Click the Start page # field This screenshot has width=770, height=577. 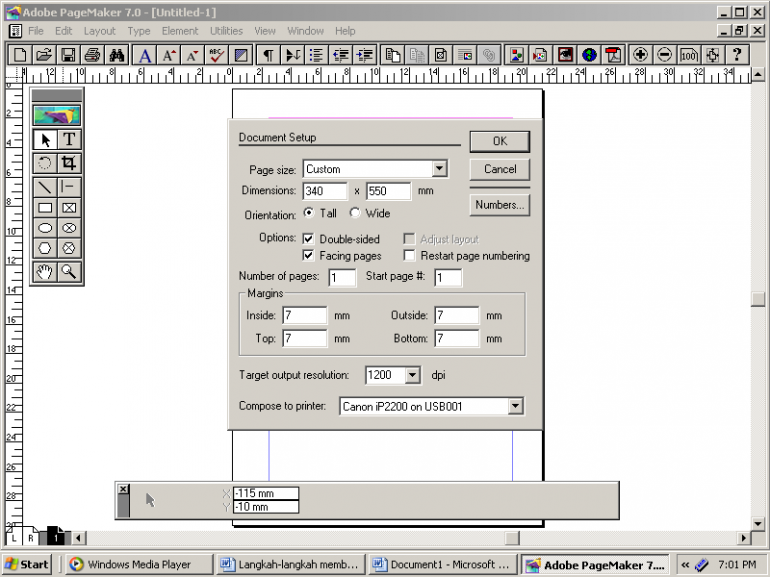point(448,277)
